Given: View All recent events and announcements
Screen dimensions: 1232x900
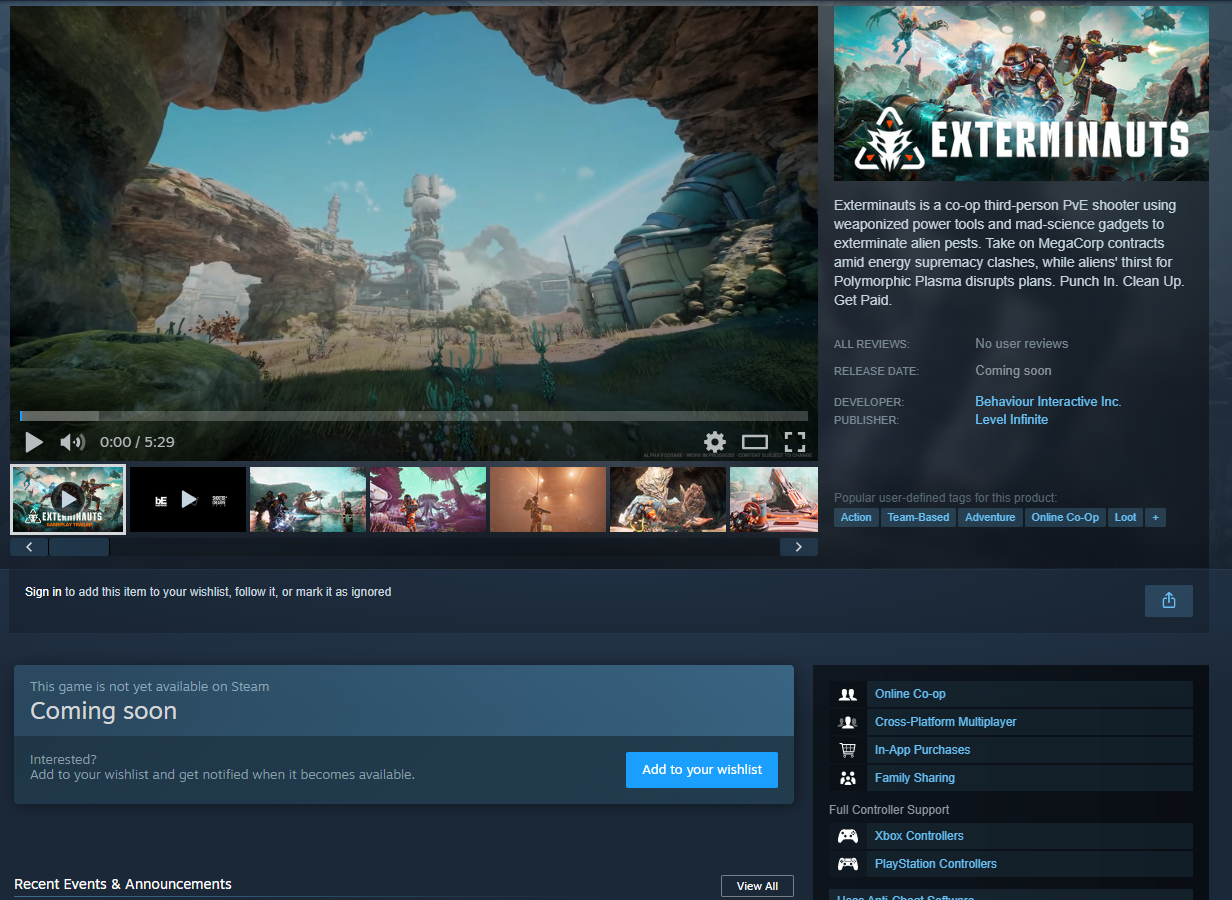Looking at the screenshot, I should tap(757, 886).
